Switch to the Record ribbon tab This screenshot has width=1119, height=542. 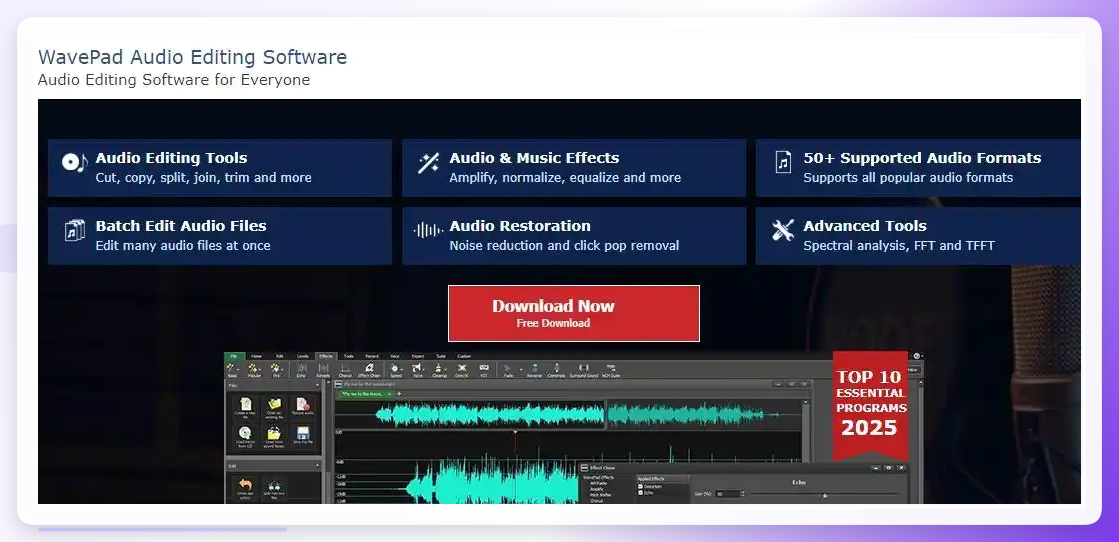[372, 356]
